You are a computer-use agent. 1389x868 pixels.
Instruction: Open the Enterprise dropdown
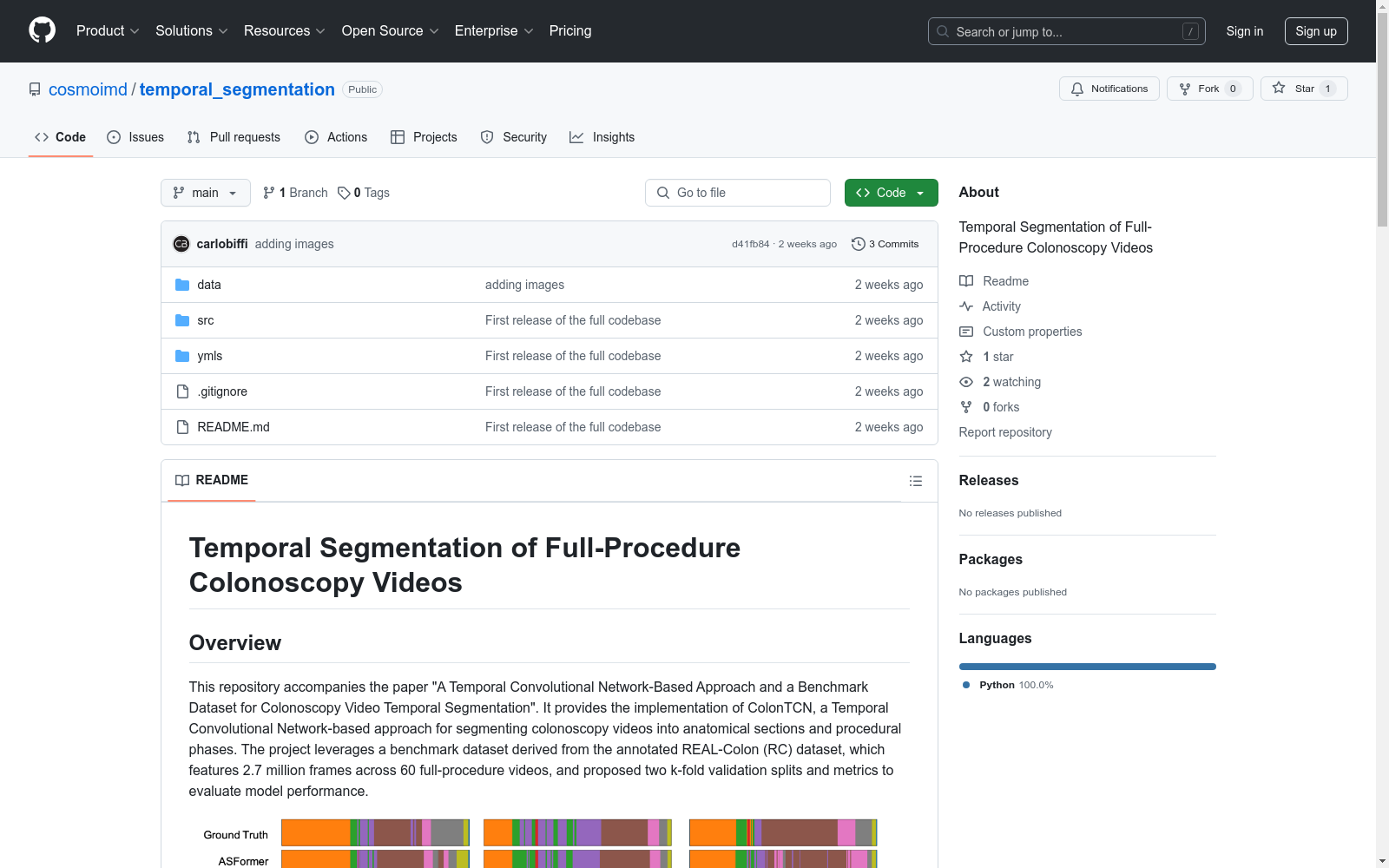pos(494,30)
